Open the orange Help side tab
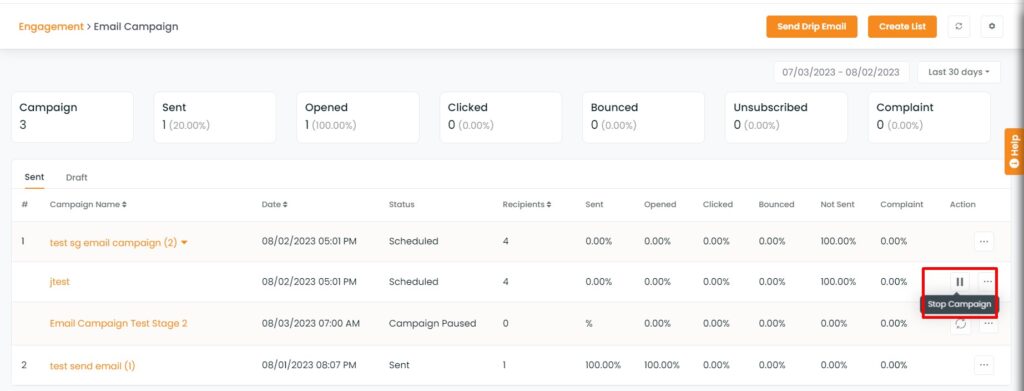 tap(1014, 151)
